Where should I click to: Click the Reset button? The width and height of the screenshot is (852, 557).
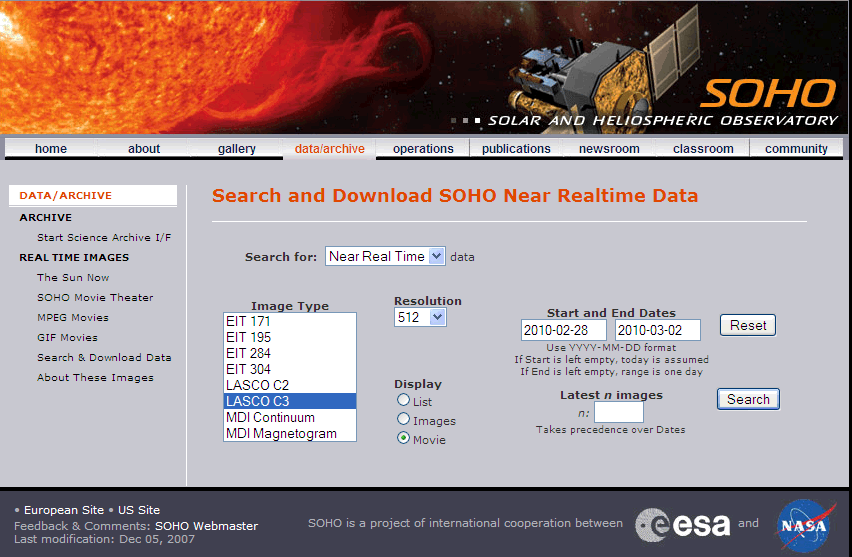coord(747,325)
